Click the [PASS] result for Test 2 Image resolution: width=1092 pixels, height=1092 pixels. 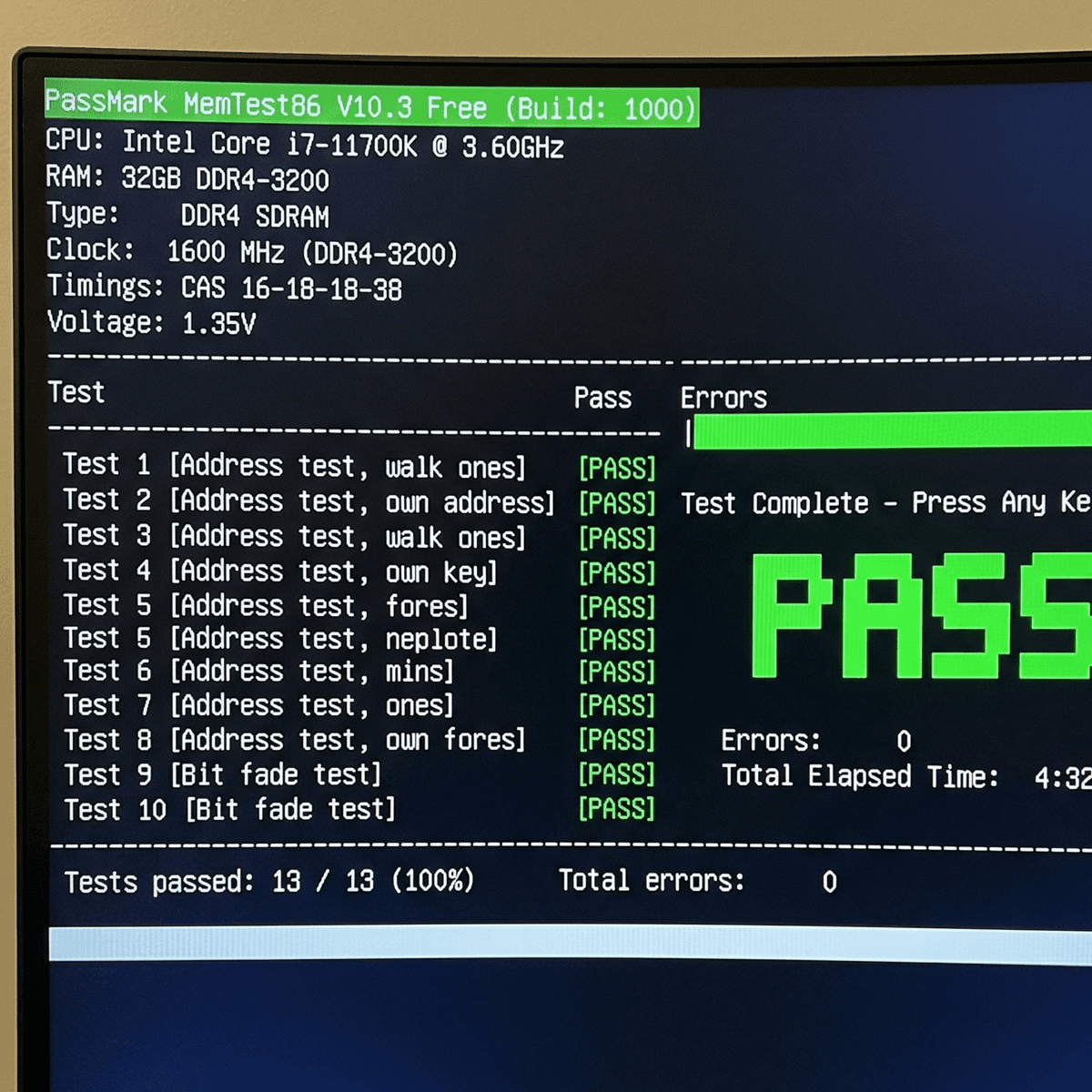617,503
